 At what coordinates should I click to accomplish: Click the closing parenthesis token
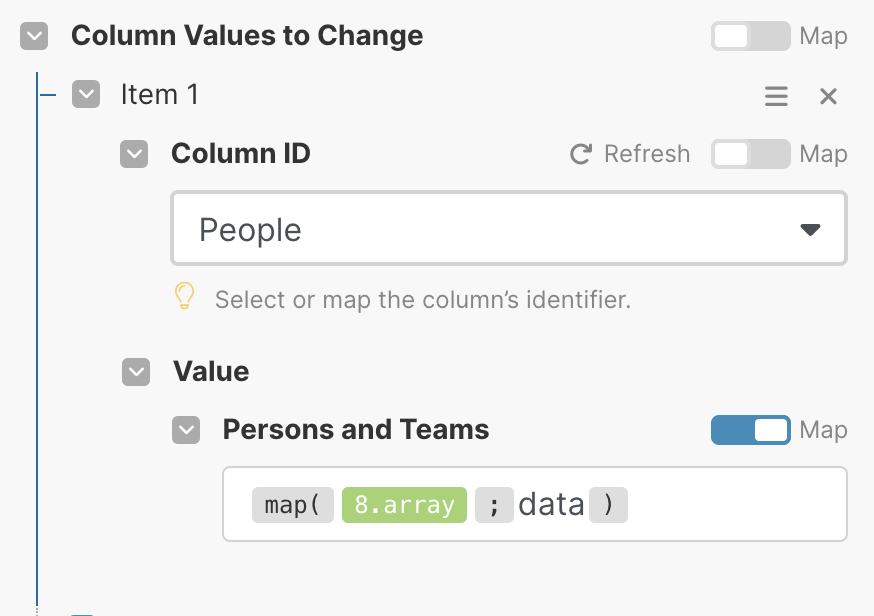point(608,505)
